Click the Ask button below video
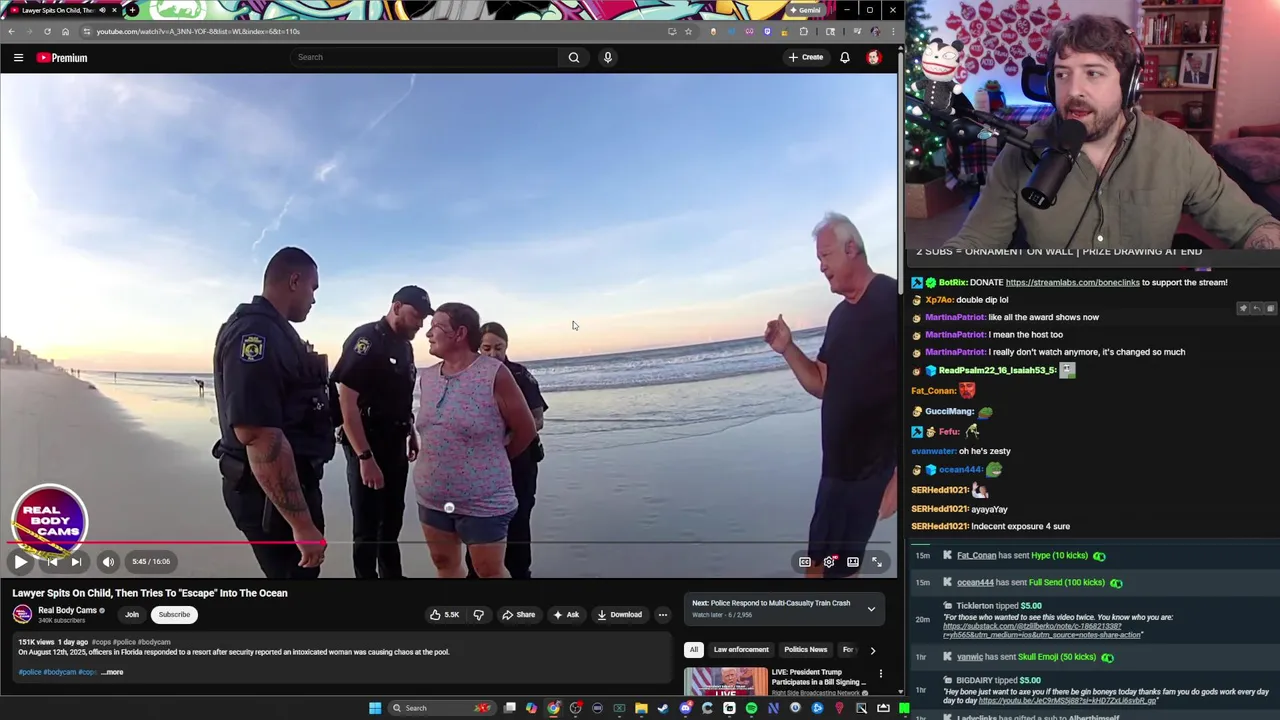Image resolution: width=1280 pixels, height=720 pixels. click(x=566, y=615)
